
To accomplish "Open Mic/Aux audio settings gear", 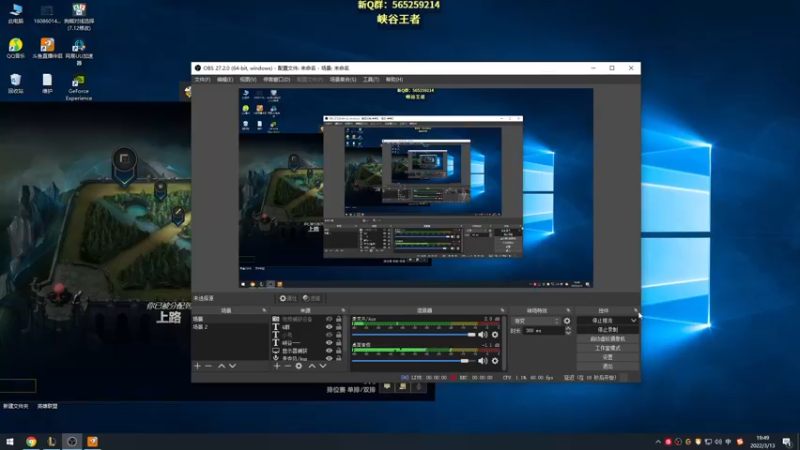I will [x=495, y=335].
